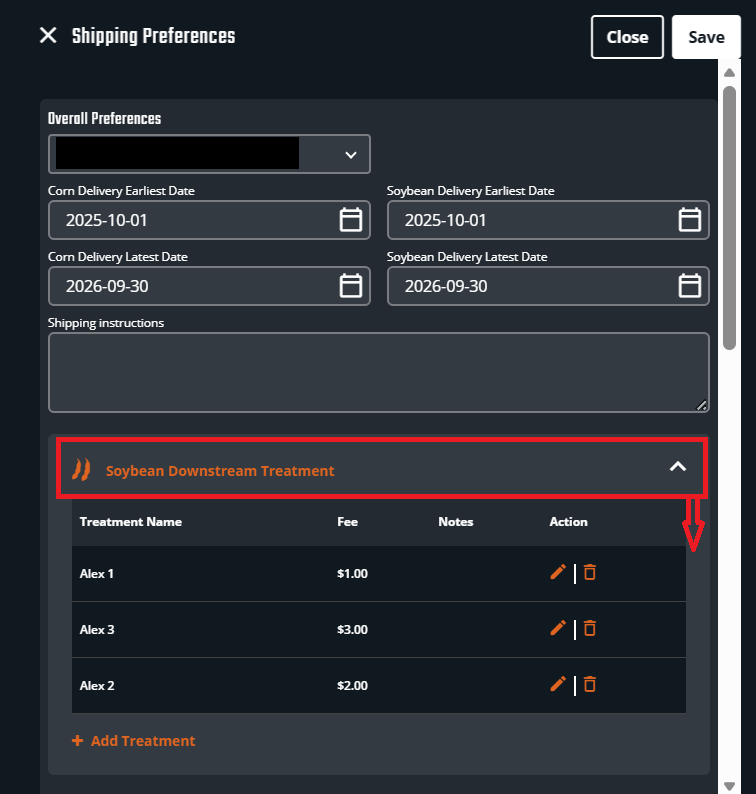Click the scrollbar down arrow

pyautogui.click(x=729, y=786)
